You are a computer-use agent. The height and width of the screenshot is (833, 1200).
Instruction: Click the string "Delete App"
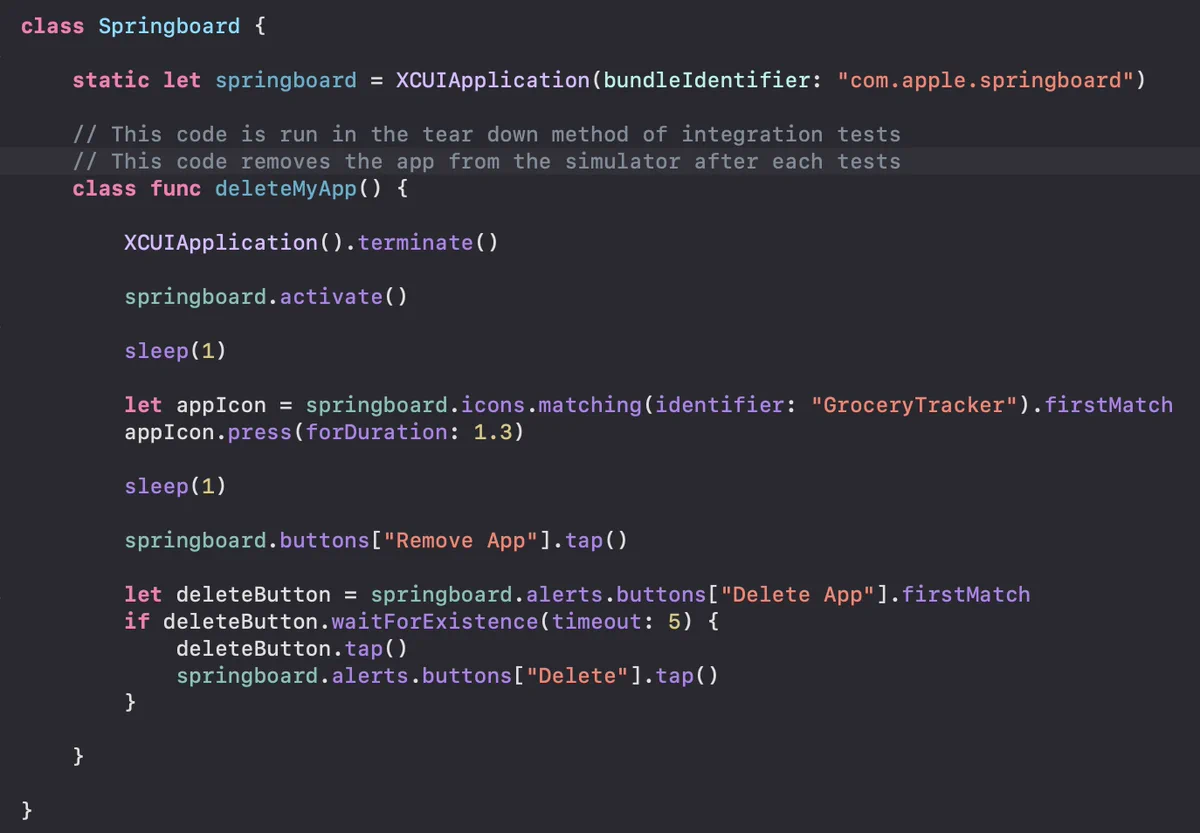[x=798, y=594]
